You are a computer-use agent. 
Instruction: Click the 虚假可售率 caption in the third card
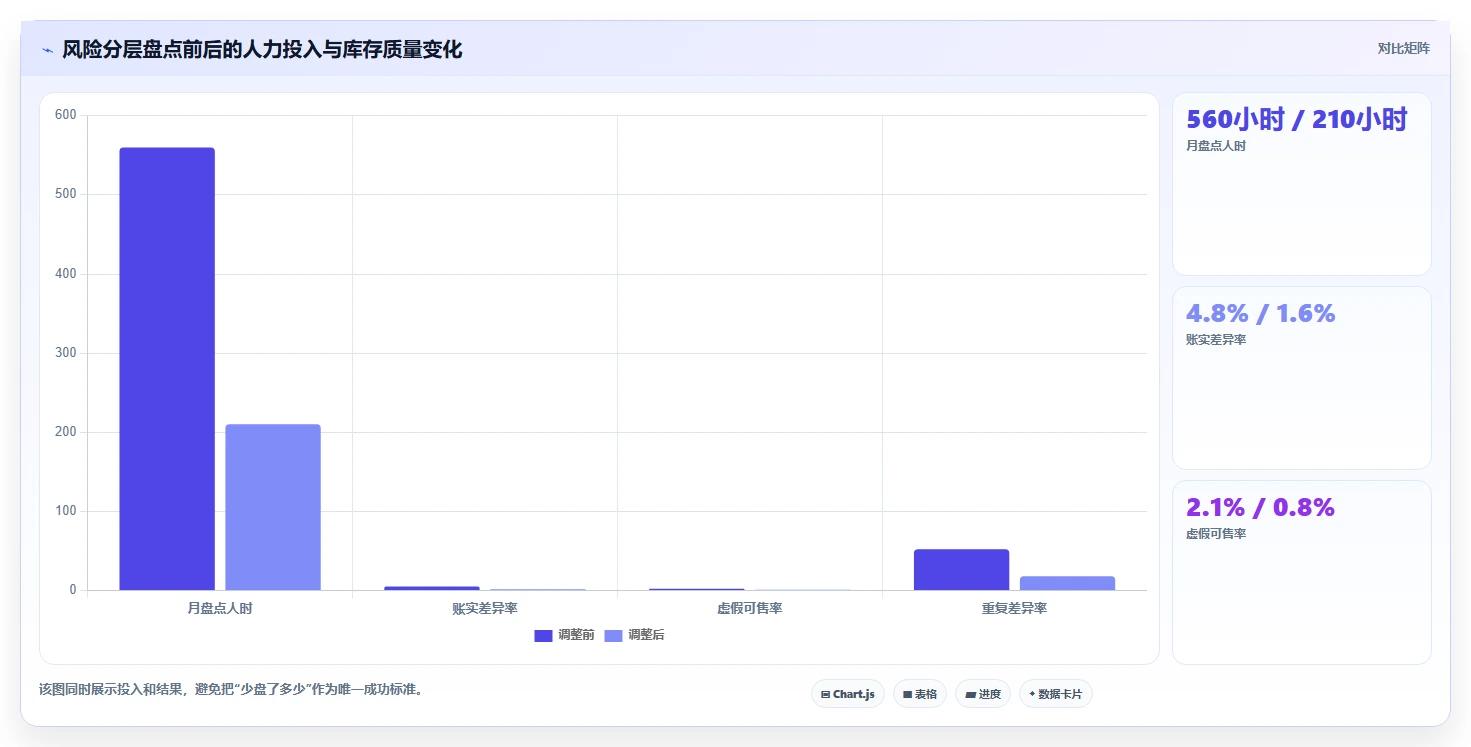[x=1216, y=534]
